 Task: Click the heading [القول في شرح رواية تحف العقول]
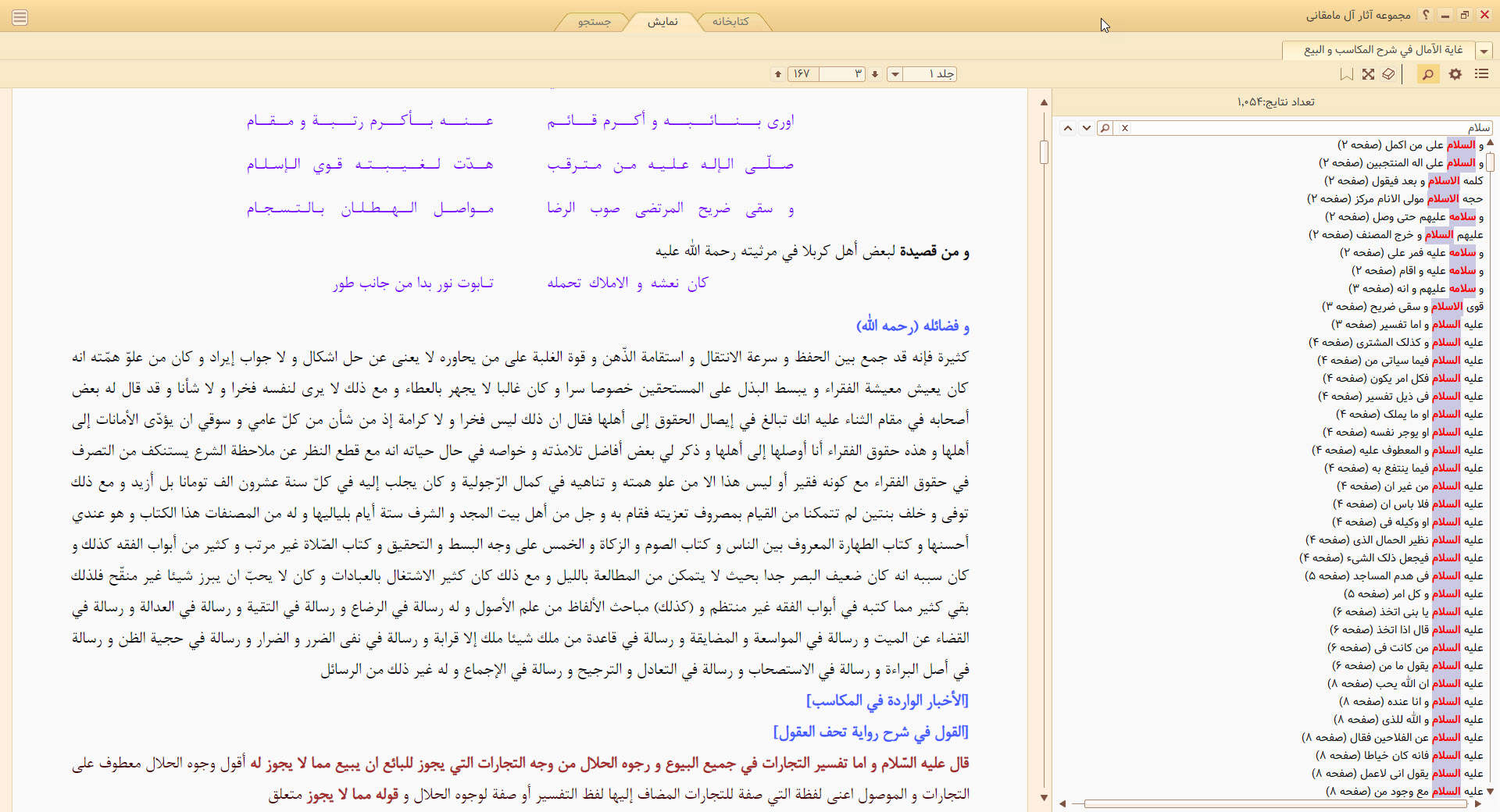point(871,732)
